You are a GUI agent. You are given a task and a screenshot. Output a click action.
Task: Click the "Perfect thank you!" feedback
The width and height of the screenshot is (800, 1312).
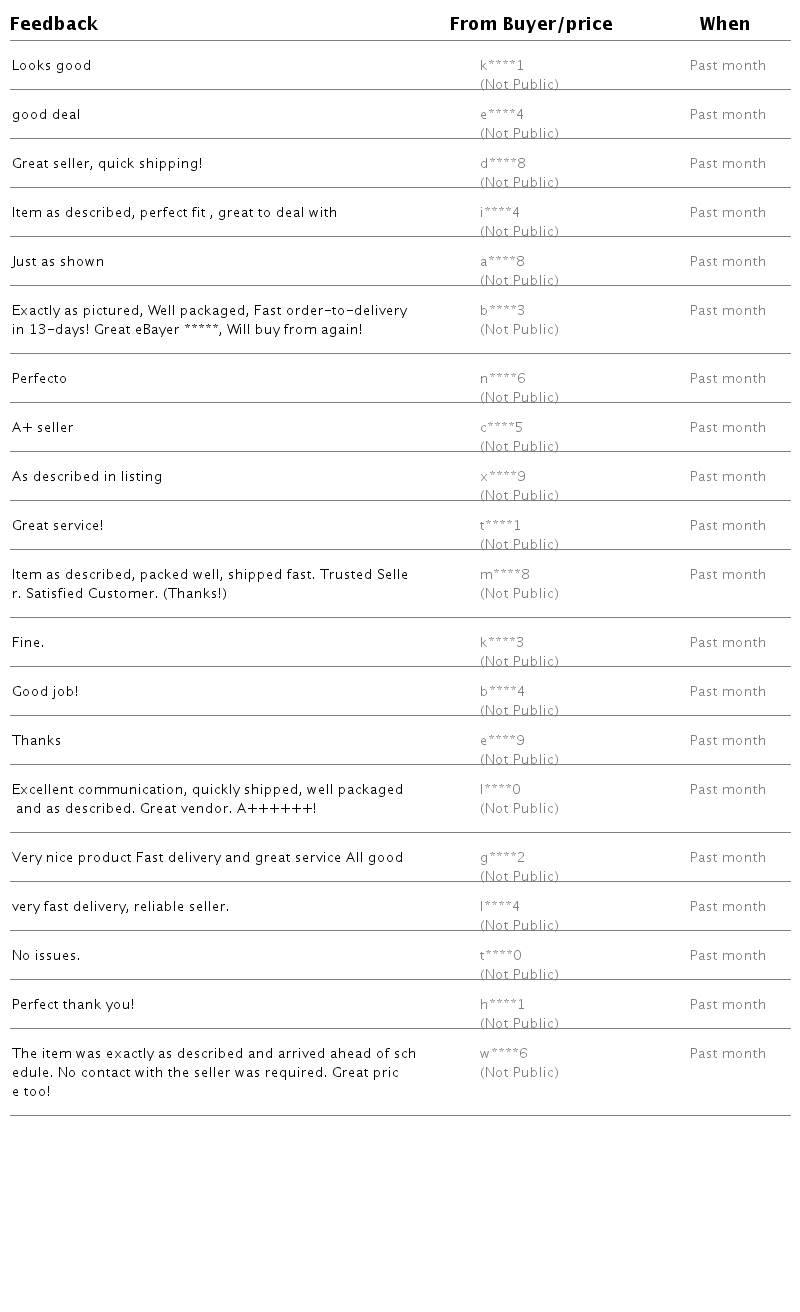pyautogui.click(x=73, y=1005)
